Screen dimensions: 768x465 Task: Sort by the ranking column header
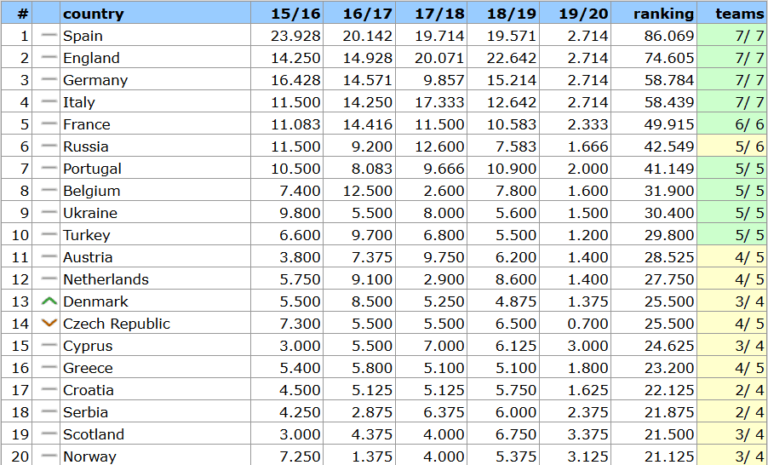pyautogui.click(x=664, y=14)
